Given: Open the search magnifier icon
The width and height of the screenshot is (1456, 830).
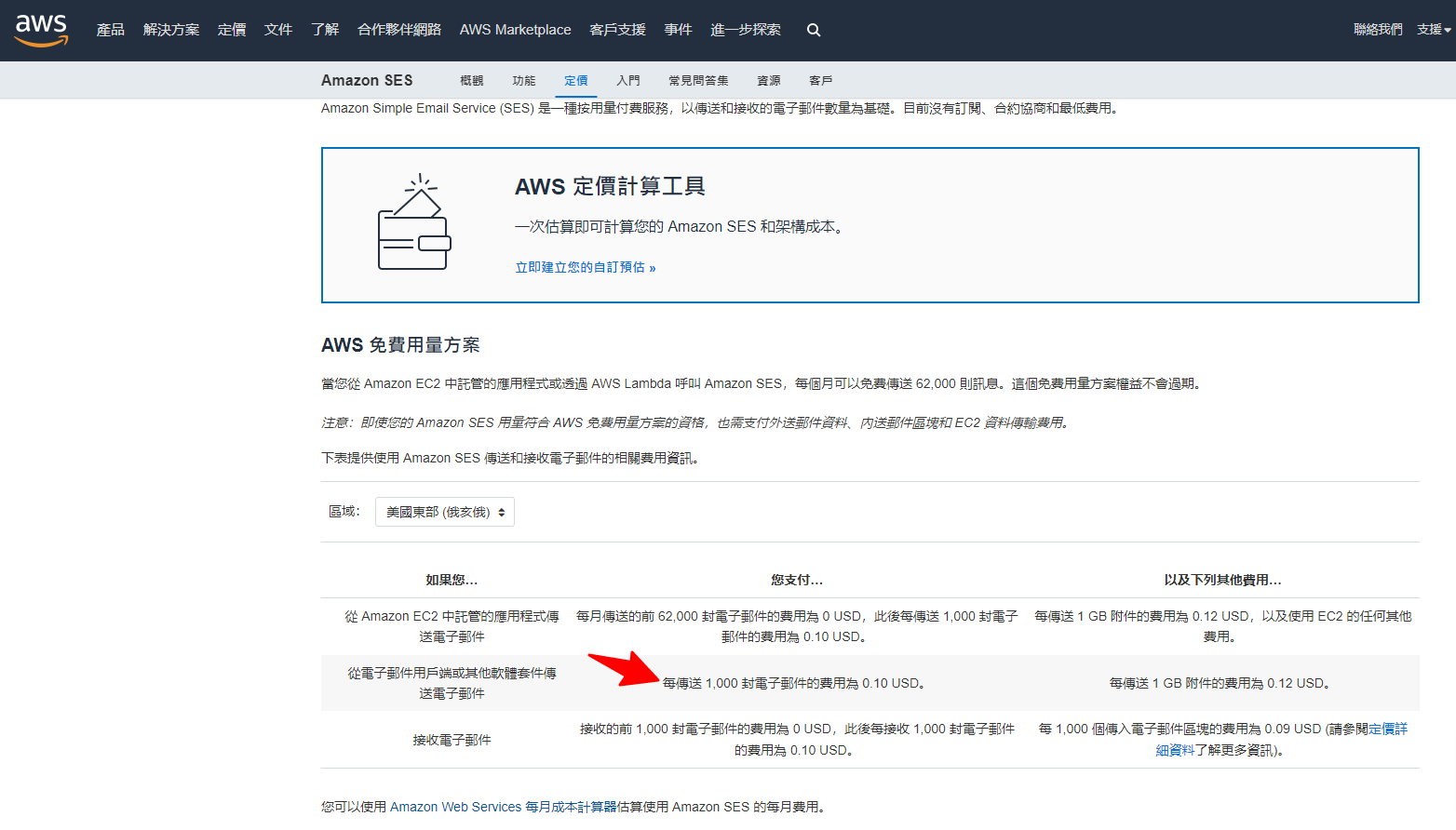Looking at the screenshot, I should click(x=814, y=30).
